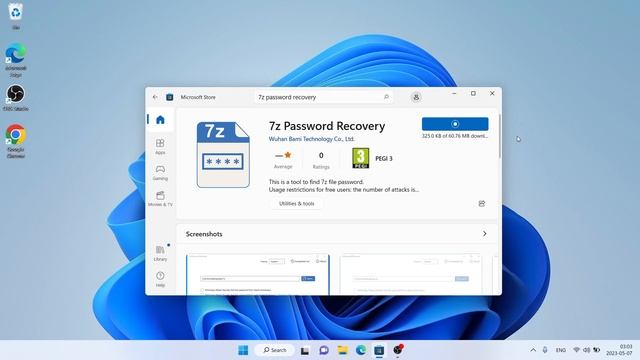Open Chat app on taskbar

[324, 350]
